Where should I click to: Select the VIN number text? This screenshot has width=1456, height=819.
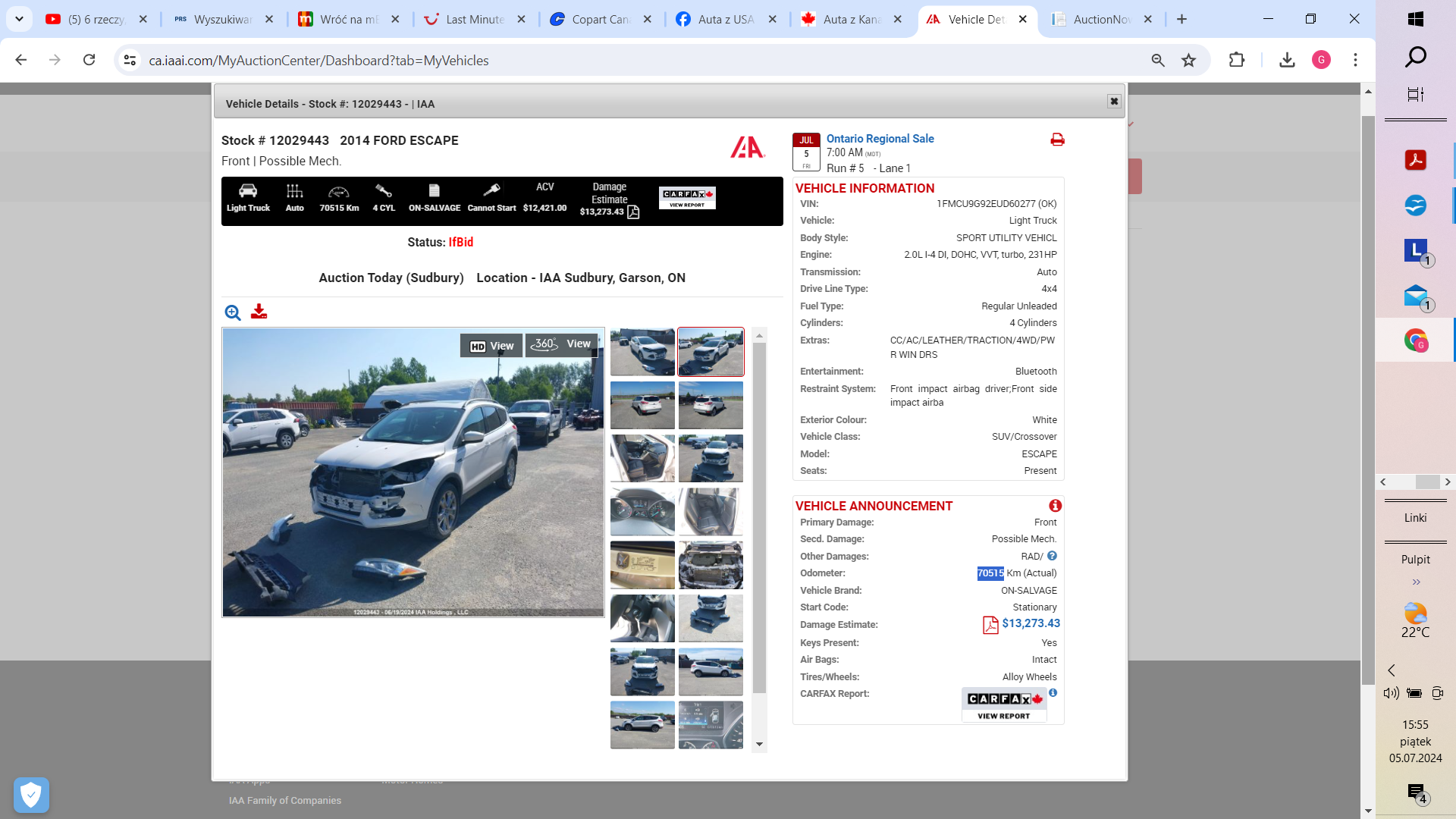(x=996, y=204)
